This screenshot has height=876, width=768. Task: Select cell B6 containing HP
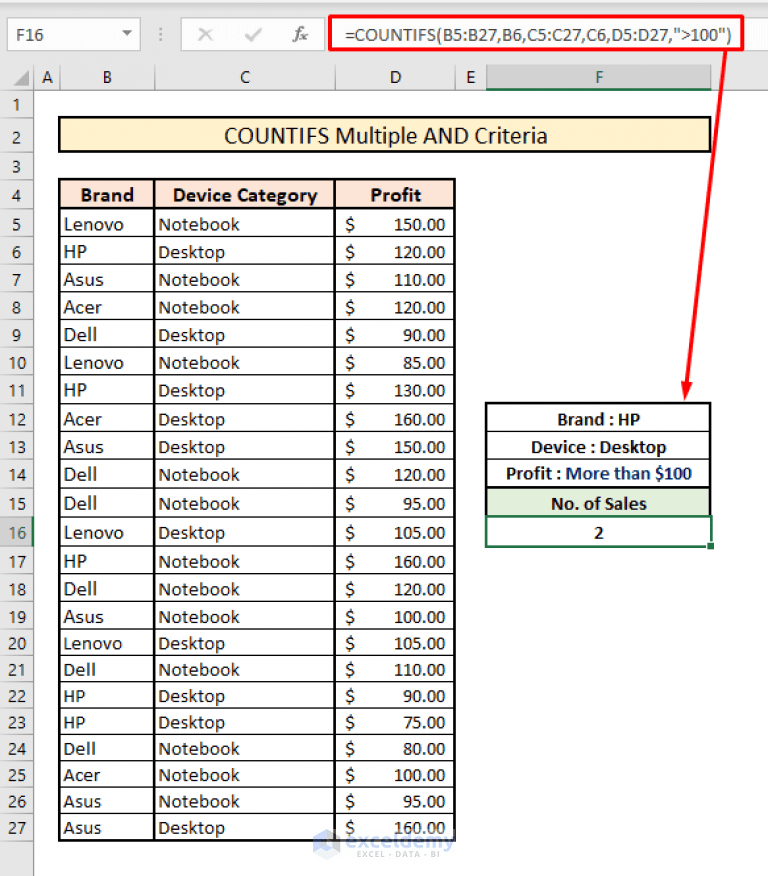pyautogui.click(x=107, y=251)
